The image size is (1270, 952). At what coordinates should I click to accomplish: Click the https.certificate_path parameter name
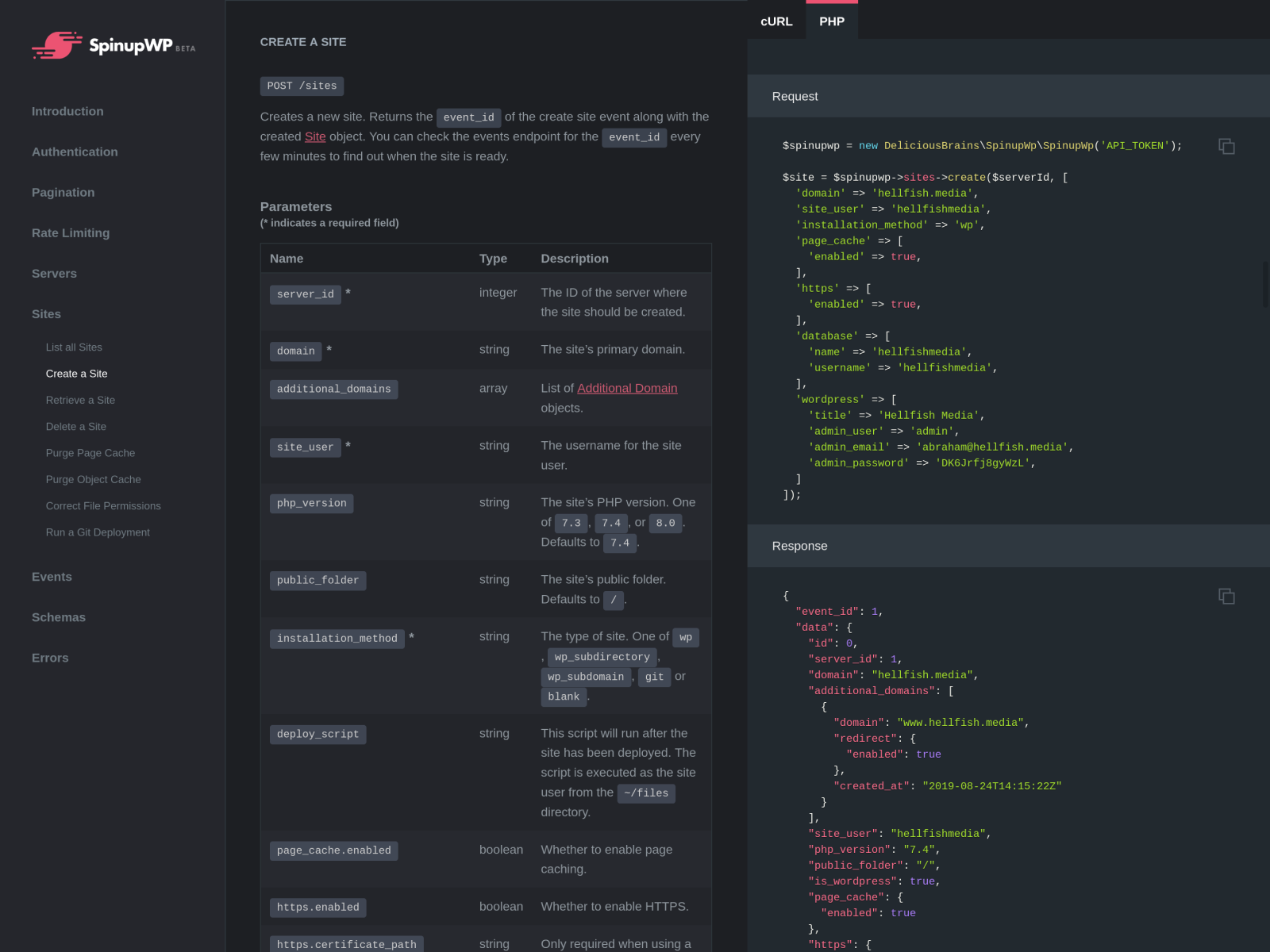click(347, 945)
